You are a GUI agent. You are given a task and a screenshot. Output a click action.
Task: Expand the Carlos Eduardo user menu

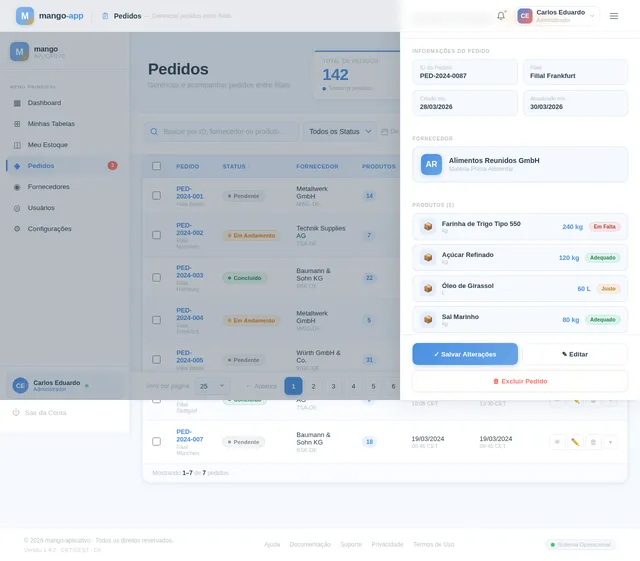[557, 16]
